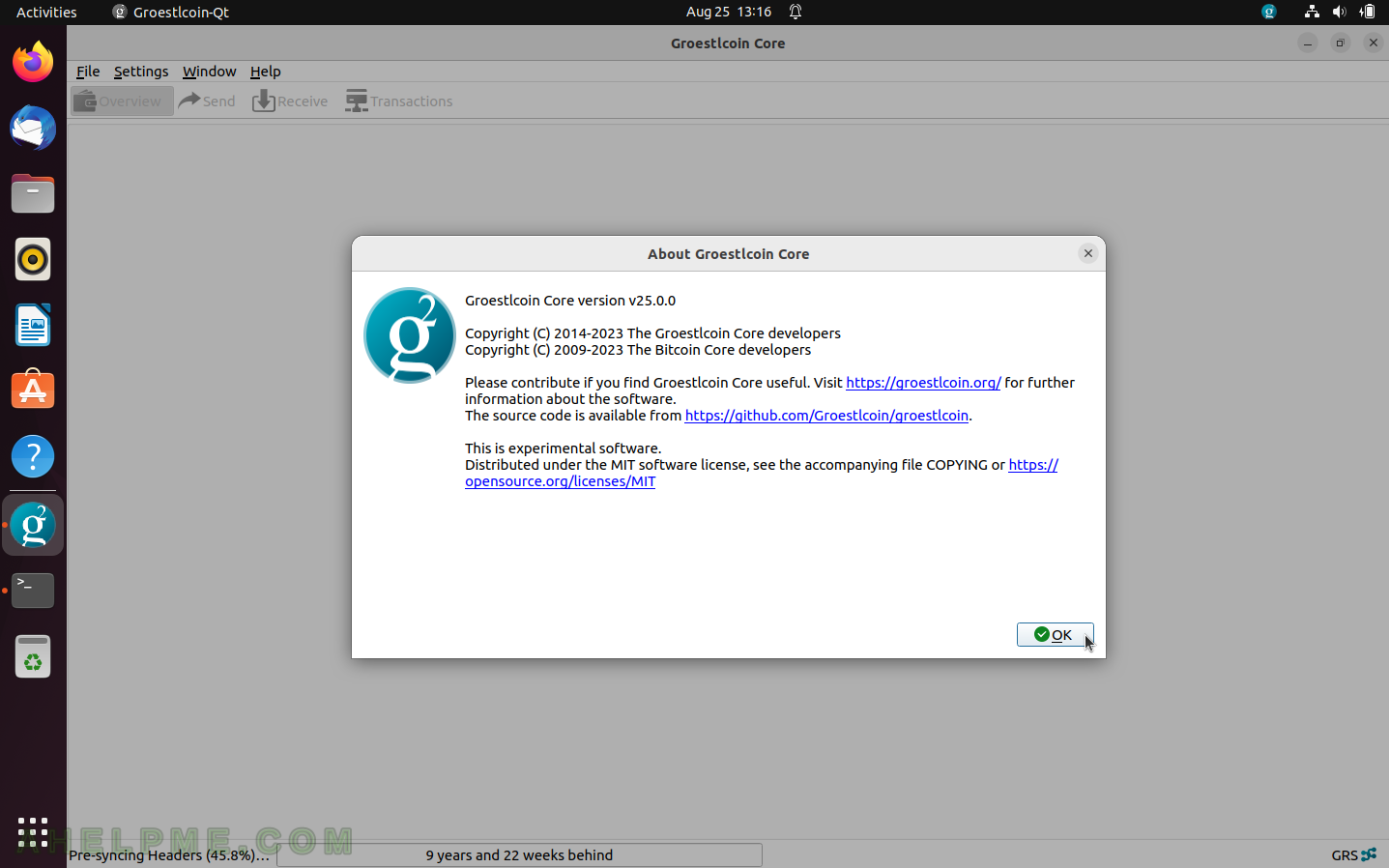
Task: Open the File menu
Action: click(88, 72)
